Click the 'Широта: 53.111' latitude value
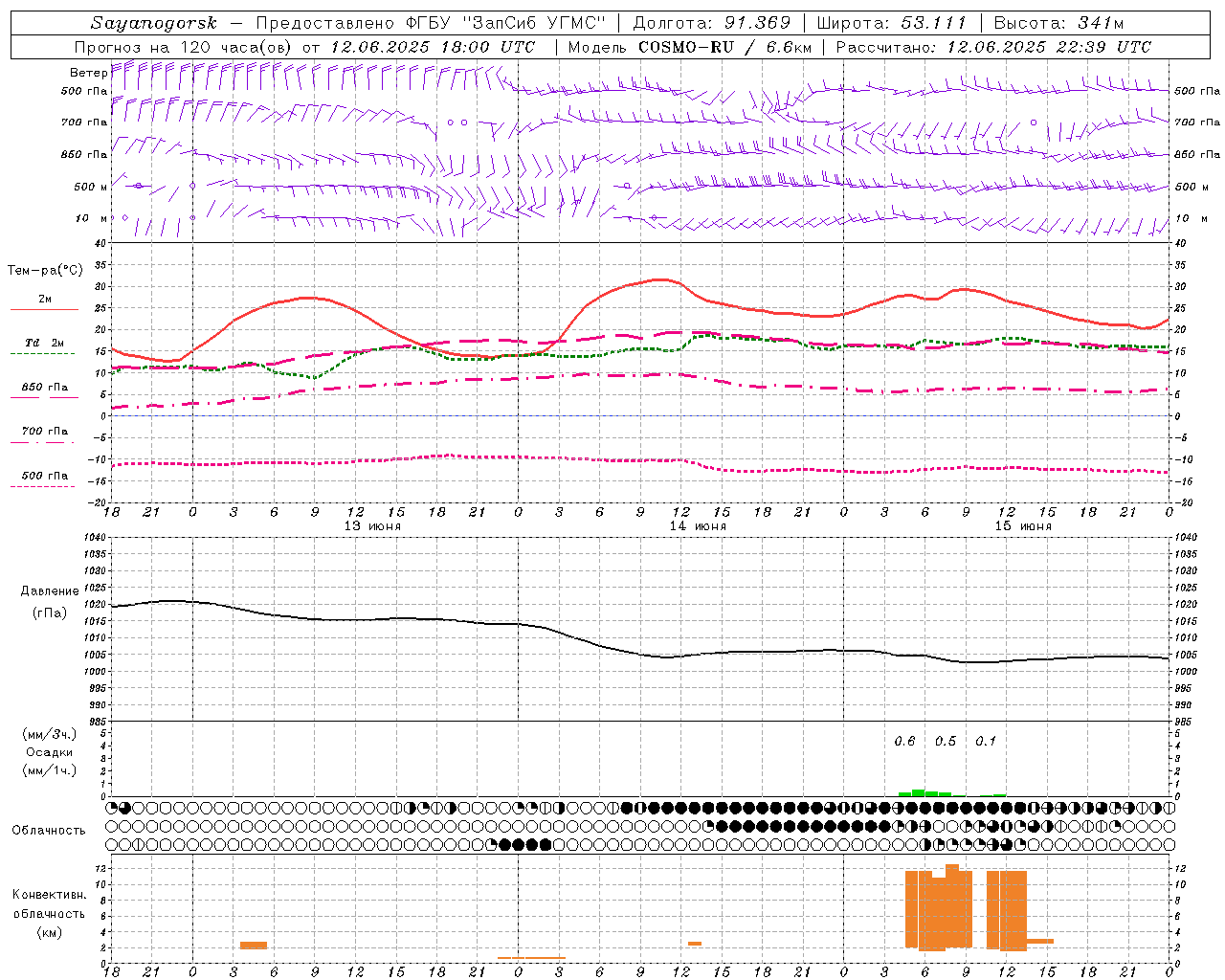 click(892, 23)
